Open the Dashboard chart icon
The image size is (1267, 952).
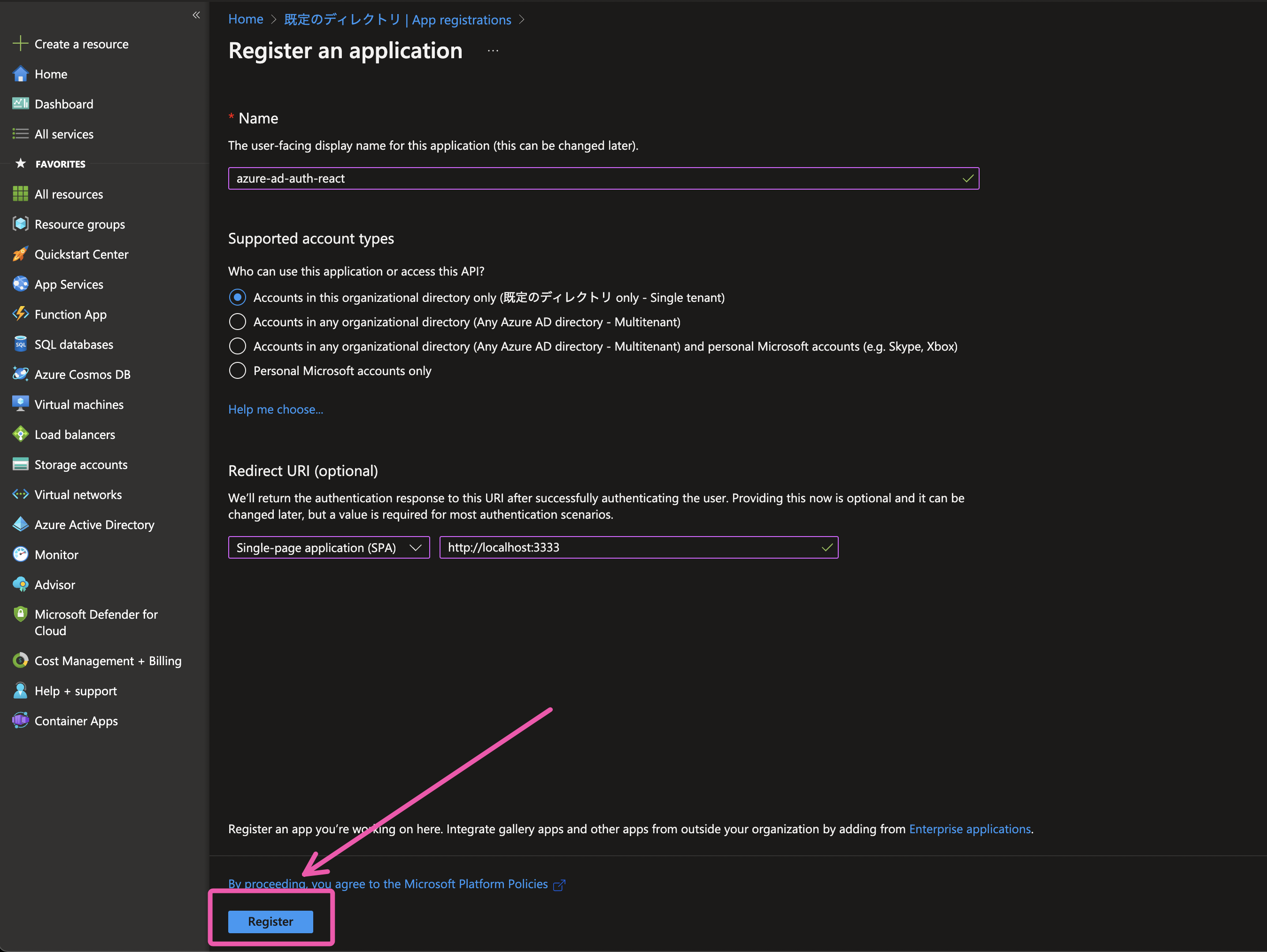tap(20, 104)
